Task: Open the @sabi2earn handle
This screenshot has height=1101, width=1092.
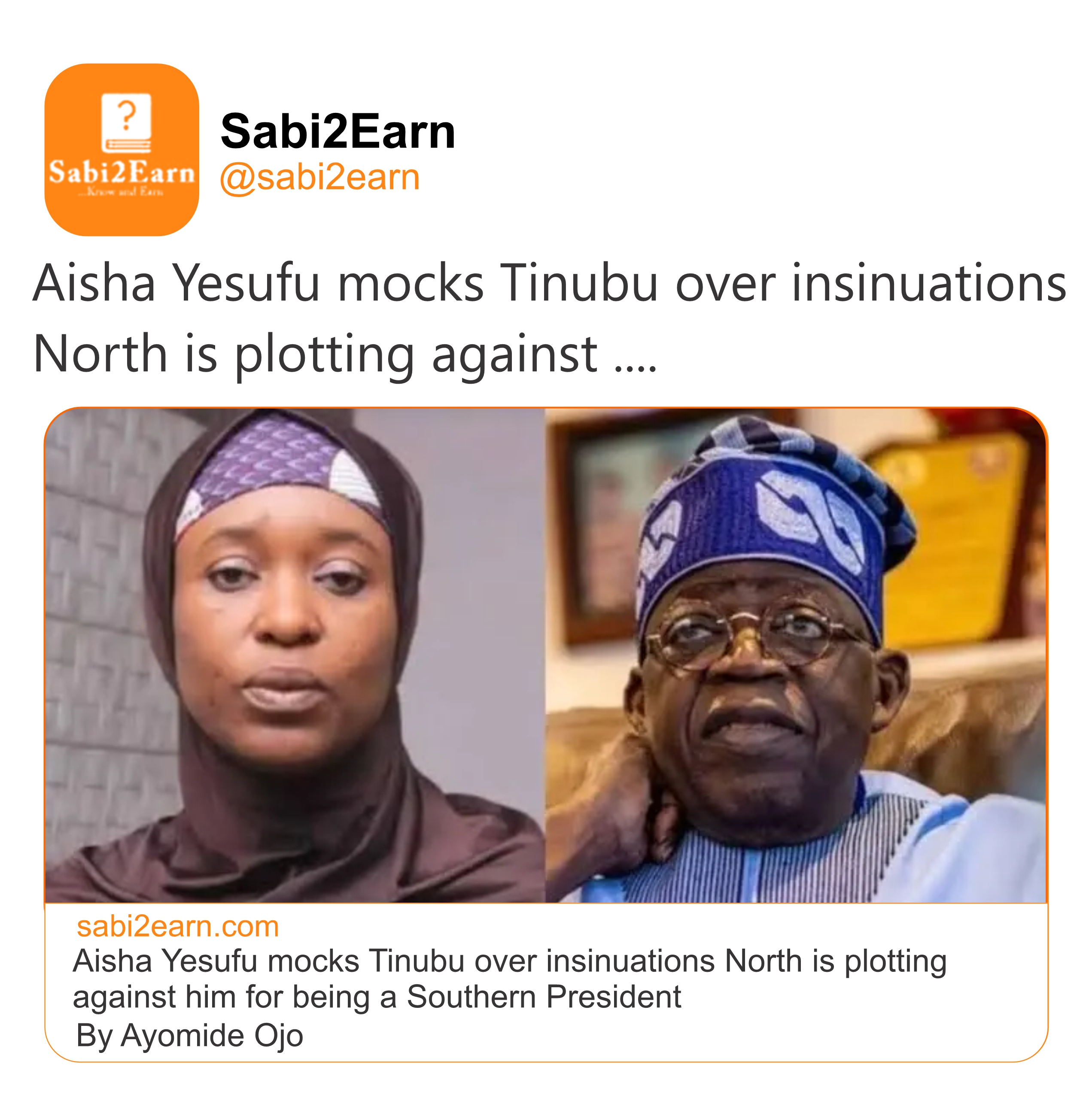Action: click(320, 178)
